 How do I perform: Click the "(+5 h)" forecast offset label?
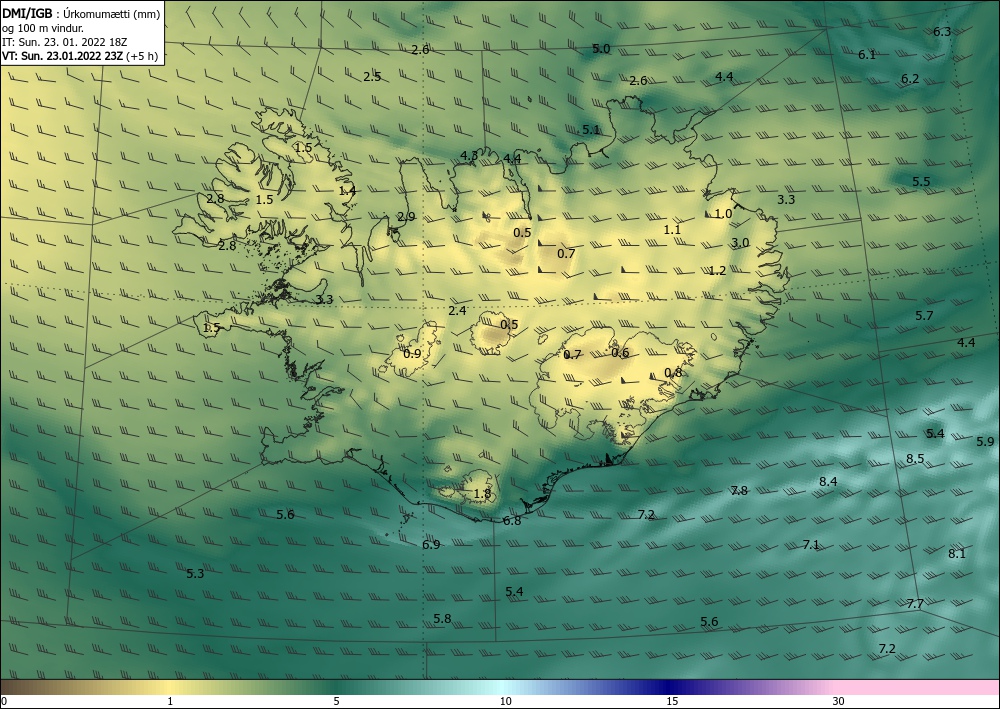click(142, 55)
